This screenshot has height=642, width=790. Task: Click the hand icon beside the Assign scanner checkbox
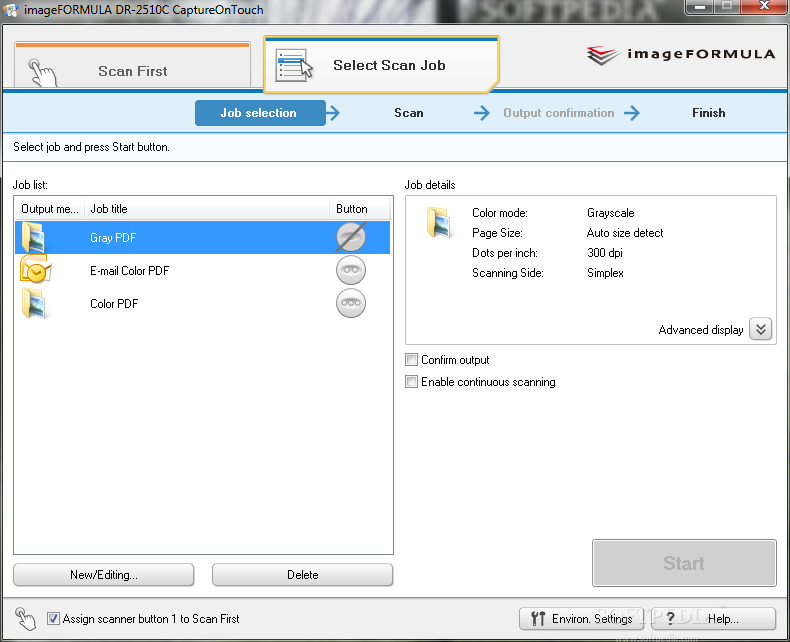(25, 619)
